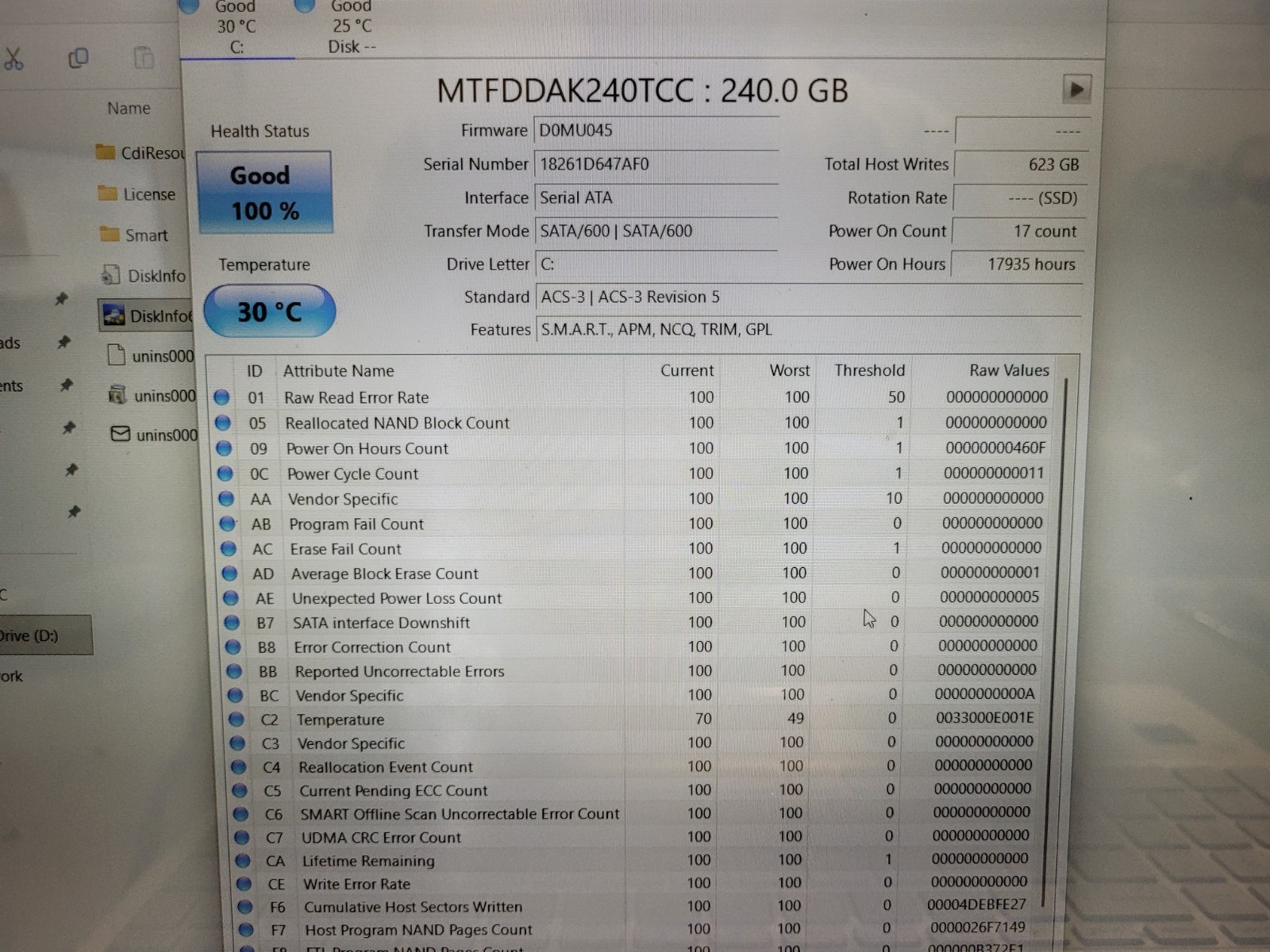
Task: Click the Total Host Writes value 623 GB
Action: (1020, 164)
